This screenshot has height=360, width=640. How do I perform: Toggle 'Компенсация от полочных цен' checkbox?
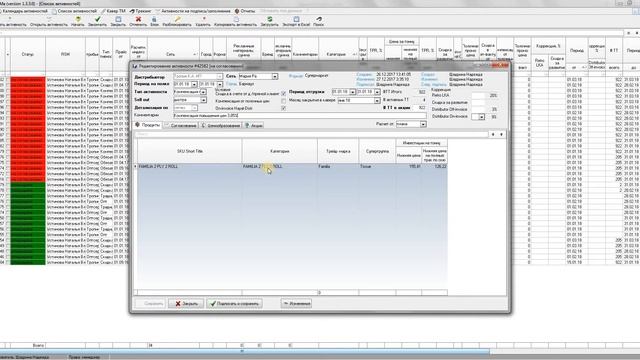coord(284,101)
